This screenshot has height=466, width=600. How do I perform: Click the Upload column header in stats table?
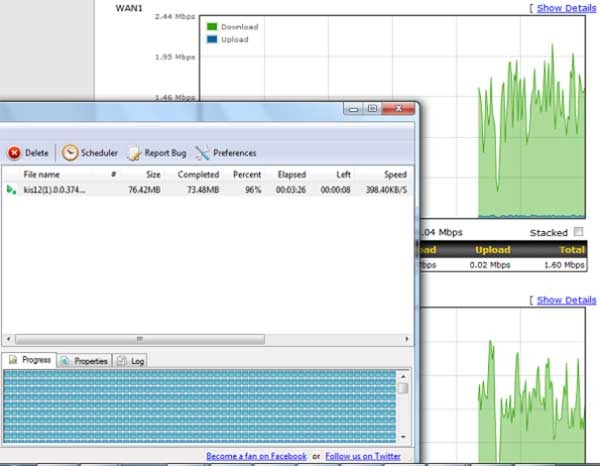[493, 250]
